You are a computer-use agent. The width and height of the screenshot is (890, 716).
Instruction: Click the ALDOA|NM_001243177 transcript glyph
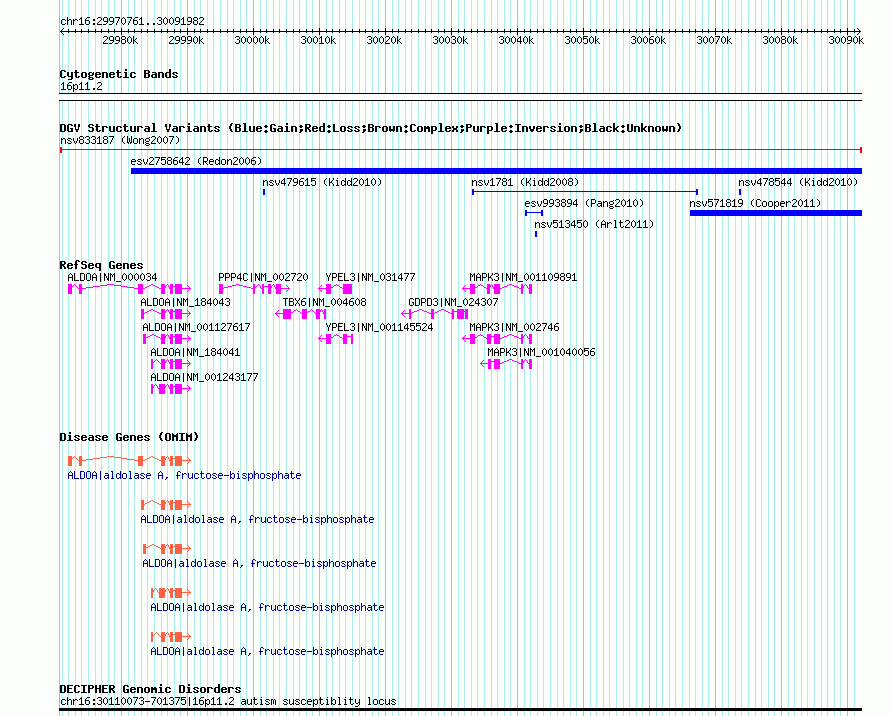pyautogui.click(x=171, y=389)
